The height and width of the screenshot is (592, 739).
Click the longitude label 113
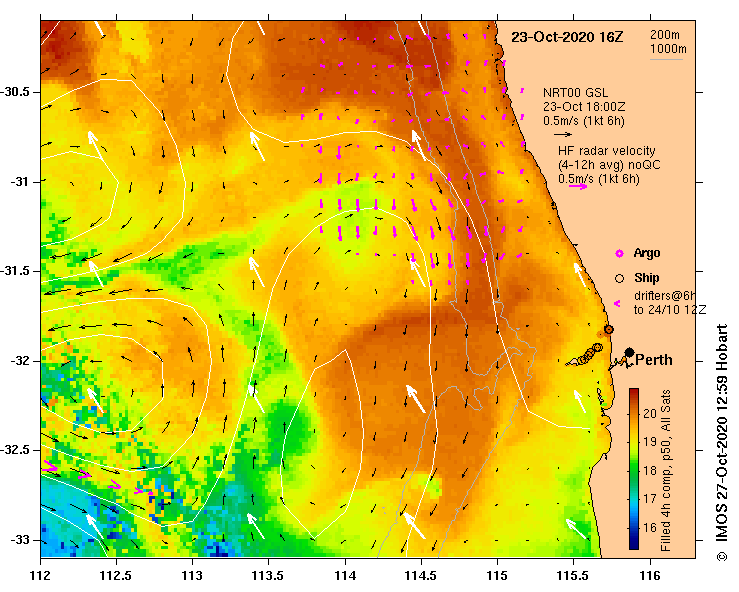click(x=193, y=576)
